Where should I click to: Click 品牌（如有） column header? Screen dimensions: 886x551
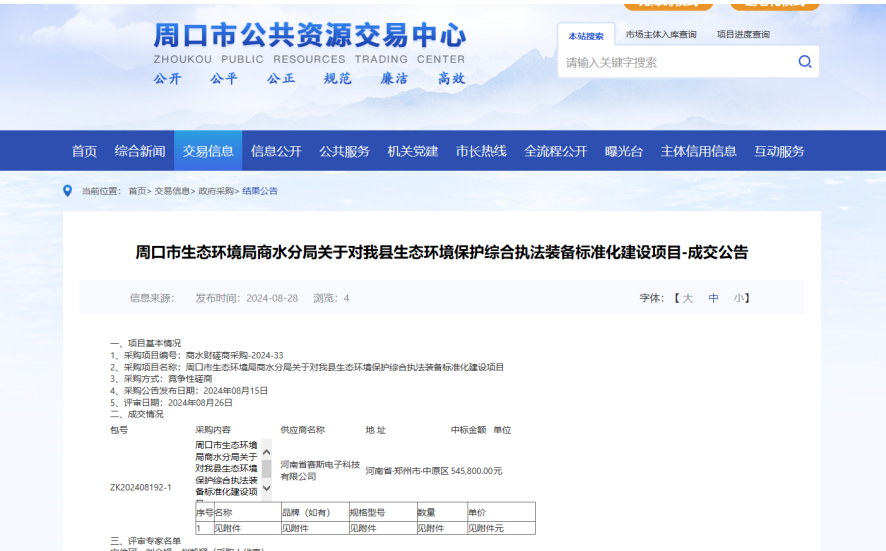click(x=315, y=512)
